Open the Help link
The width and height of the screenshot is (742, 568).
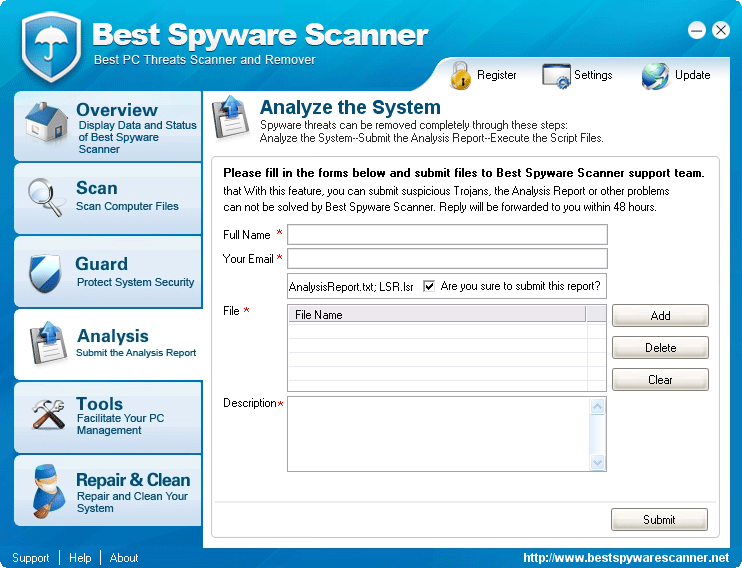coord(80,558)
